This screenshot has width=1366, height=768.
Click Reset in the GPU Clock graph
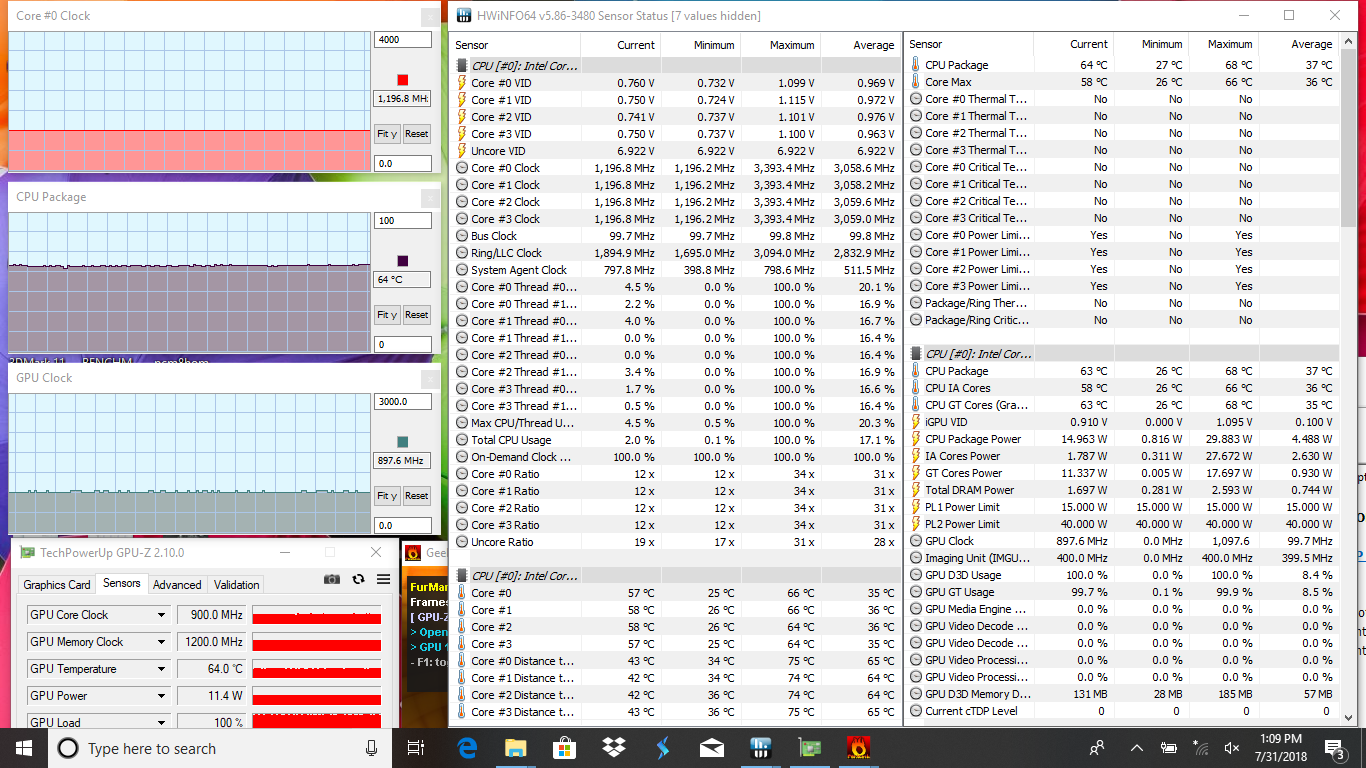pos(417,496)
